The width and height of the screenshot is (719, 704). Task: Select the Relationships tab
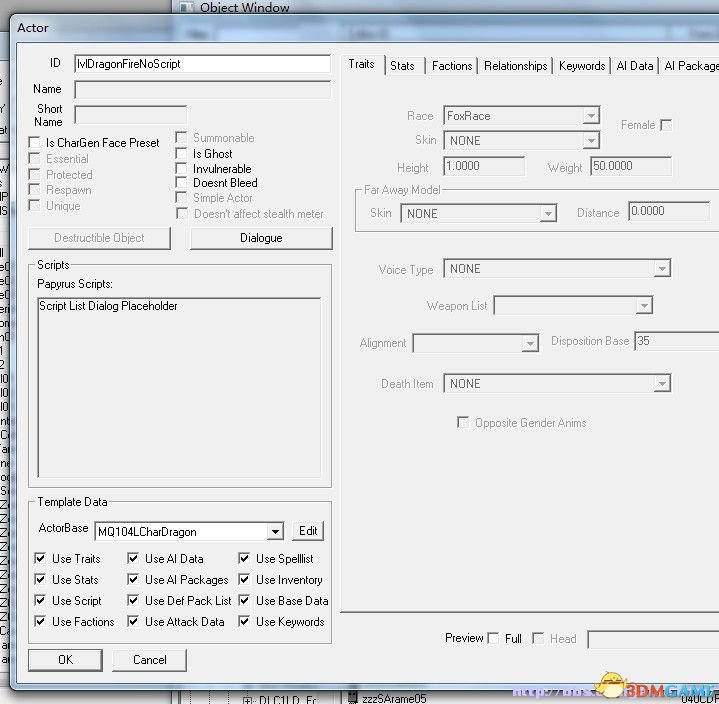(515, 66)
